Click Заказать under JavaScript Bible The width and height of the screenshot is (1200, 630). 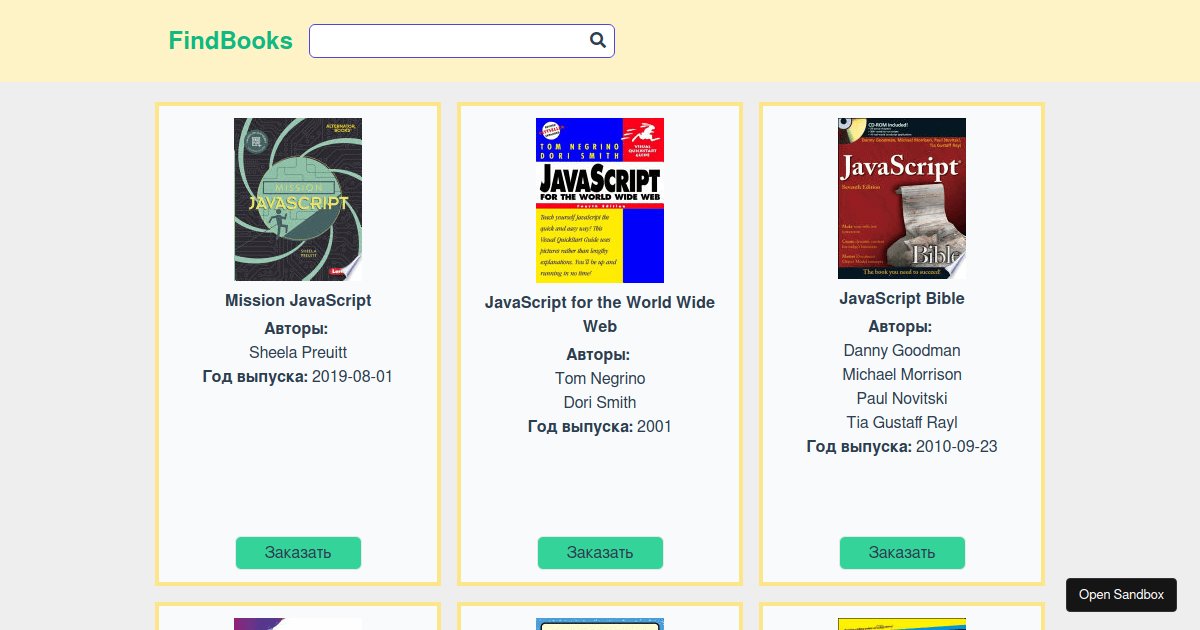pos(902,552)
